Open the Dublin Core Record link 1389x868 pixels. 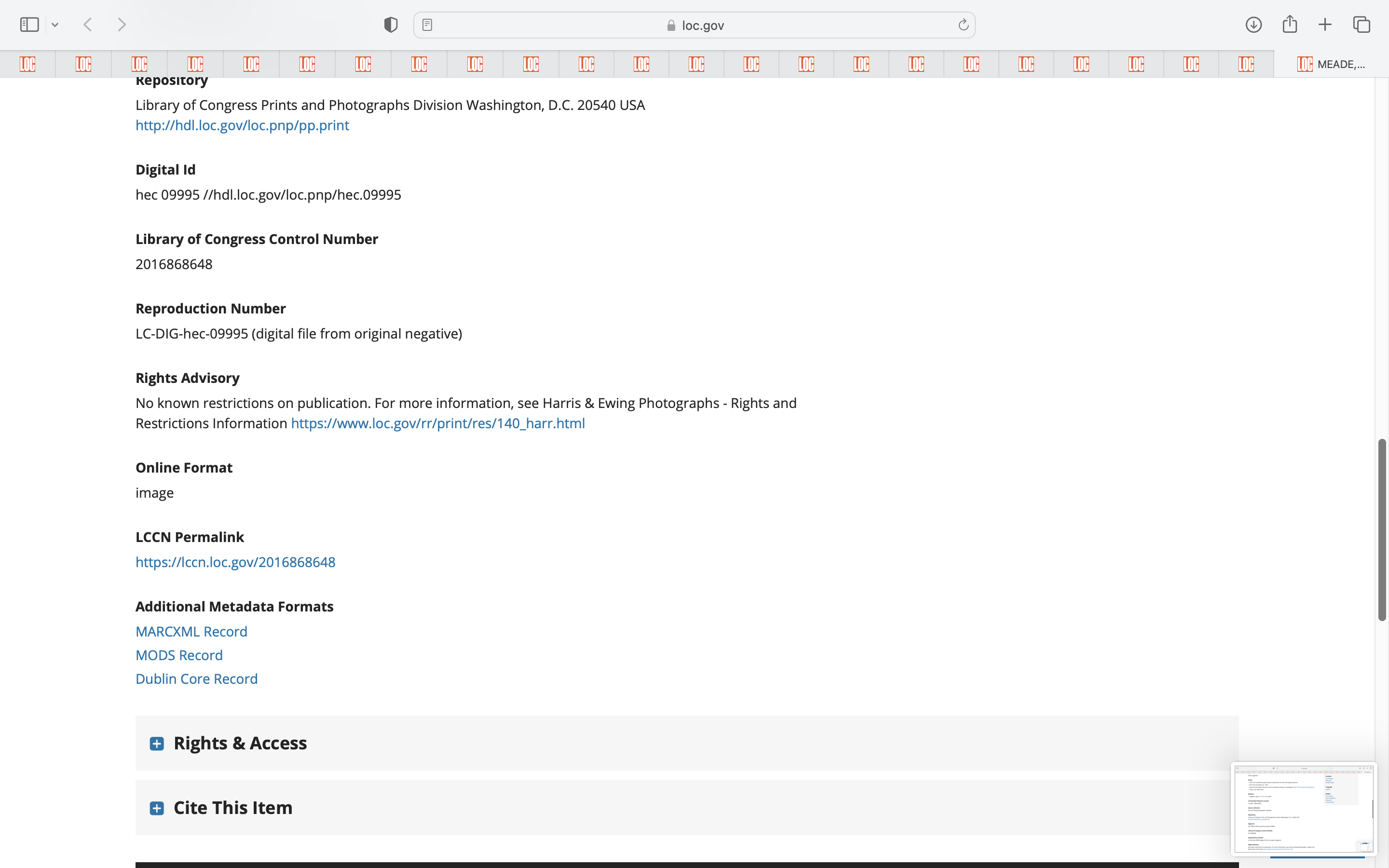click(196, 678)
